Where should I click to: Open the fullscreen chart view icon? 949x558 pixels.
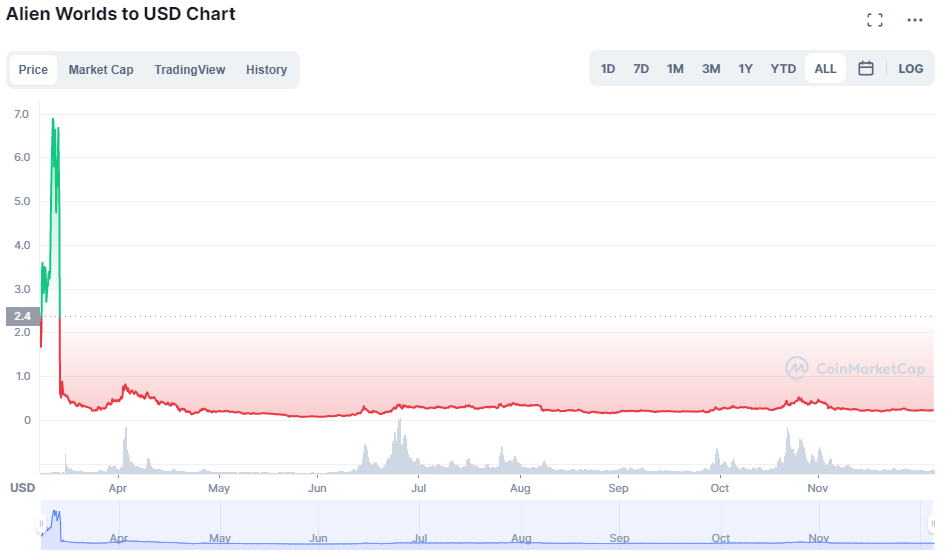tap(875, 20)
